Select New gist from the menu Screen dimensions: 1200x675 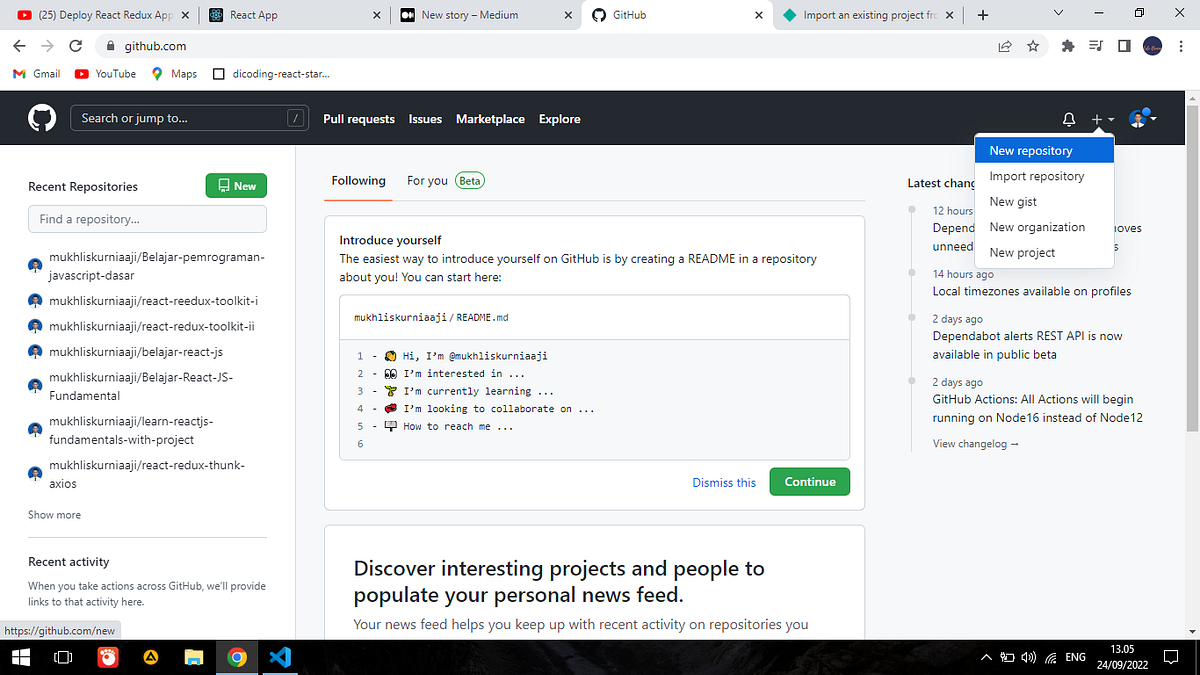[1012, 201]
